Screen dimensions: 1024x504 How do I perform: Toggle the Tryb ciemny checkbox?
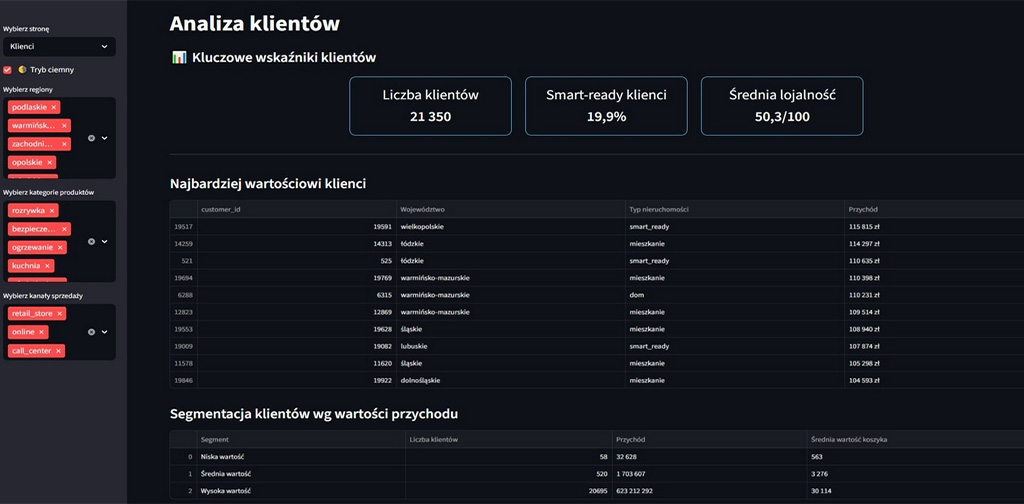(x=8, y=70)
